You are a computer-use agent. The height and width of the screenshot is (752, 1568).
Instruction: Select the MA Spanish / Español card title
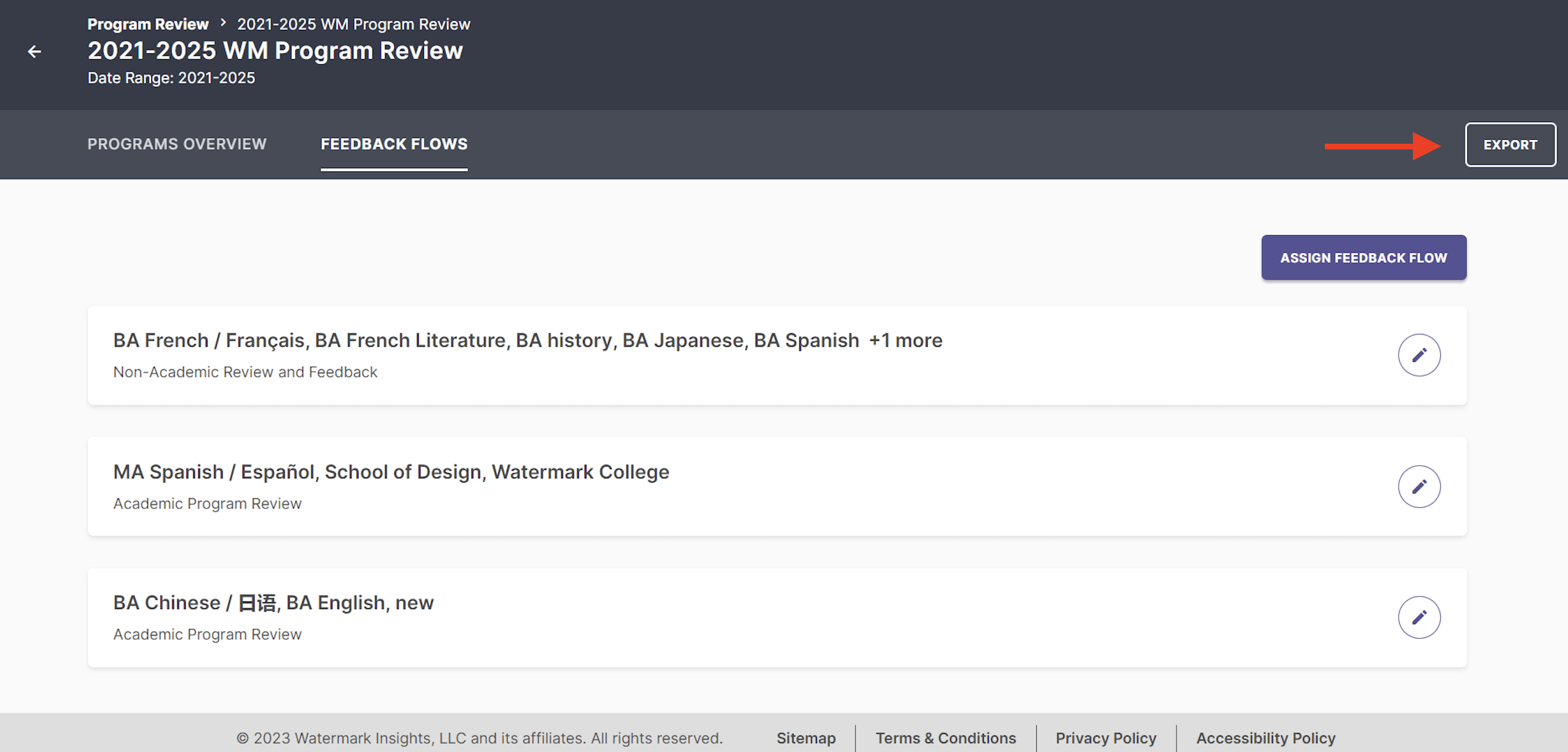[391, 471]
